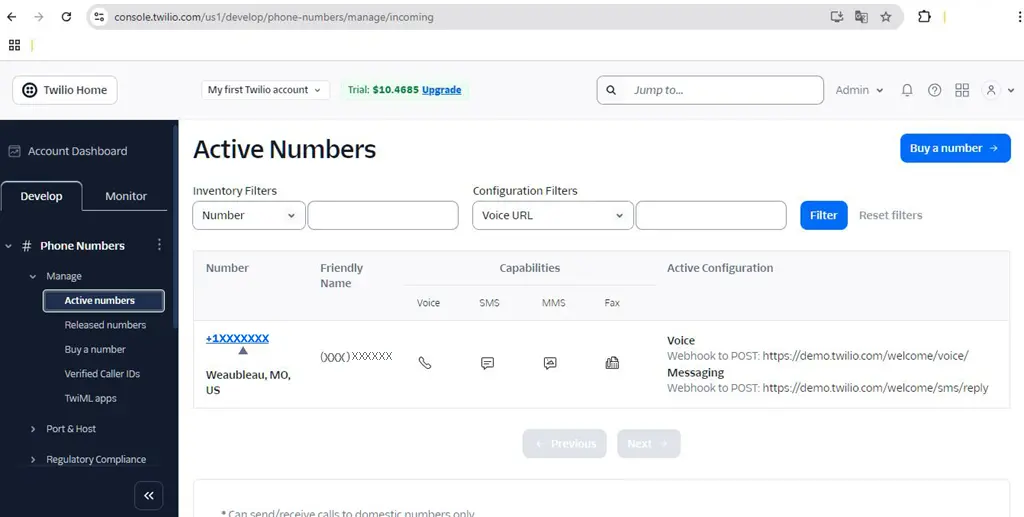The image size is (1024, 517).
Task: Open TwiML apps in sidebar
Action: [90, 398]
